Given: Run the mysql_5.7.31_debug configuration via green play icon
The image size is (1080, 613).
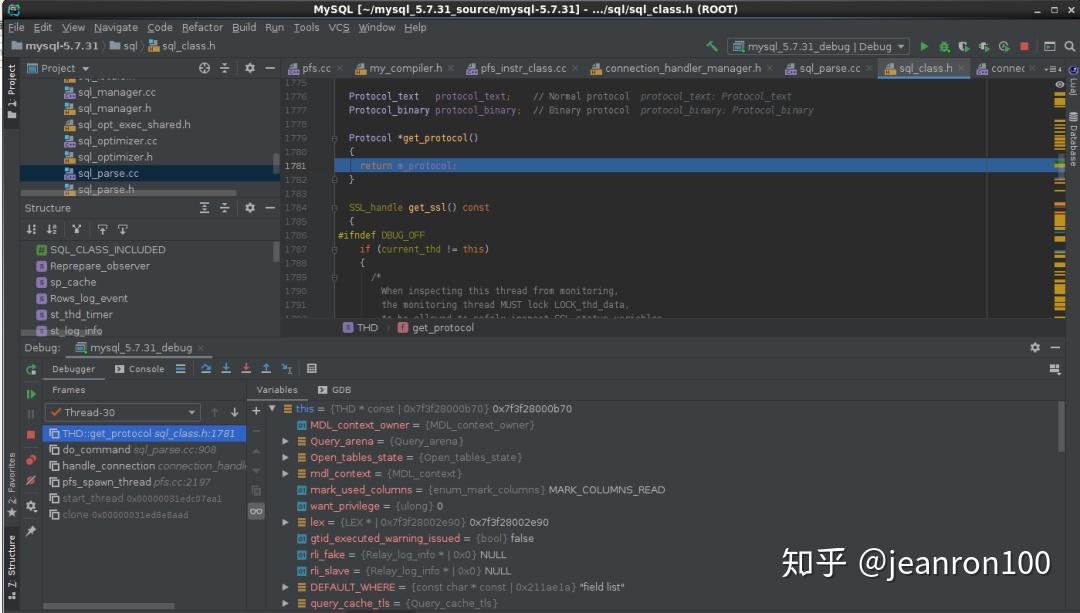Looking at the screenshot, I should click(x=924, y=46).
